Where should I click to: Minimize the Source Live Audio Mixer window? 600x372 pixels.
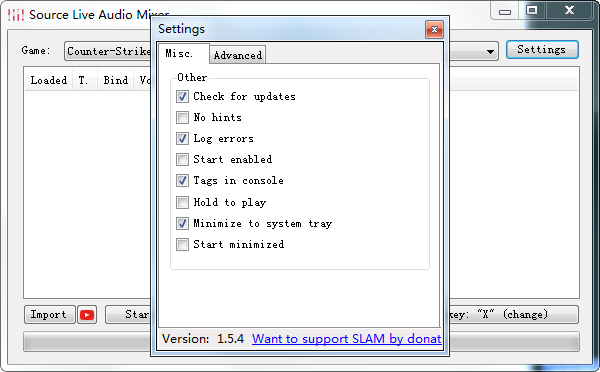coord(505,11)
